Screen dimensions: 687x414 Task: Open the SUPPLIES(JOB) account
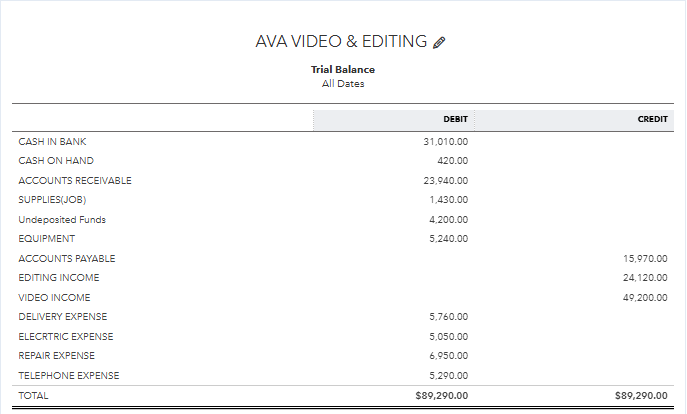(x=52, y=200)
